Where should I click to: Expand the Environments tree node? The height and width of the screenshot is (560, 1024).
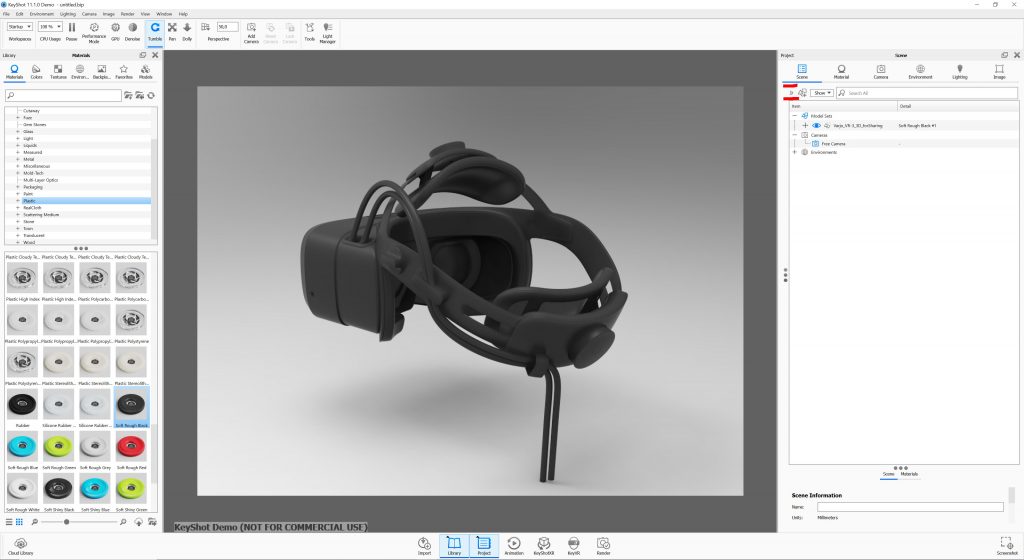[x=794, y=152]
